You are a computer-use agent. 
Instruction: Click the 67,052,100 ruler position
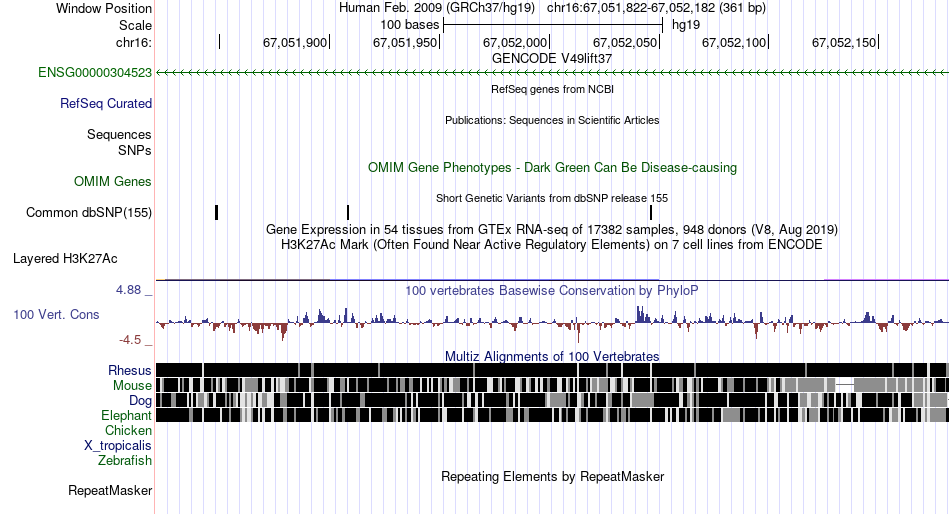click(734, 42)
